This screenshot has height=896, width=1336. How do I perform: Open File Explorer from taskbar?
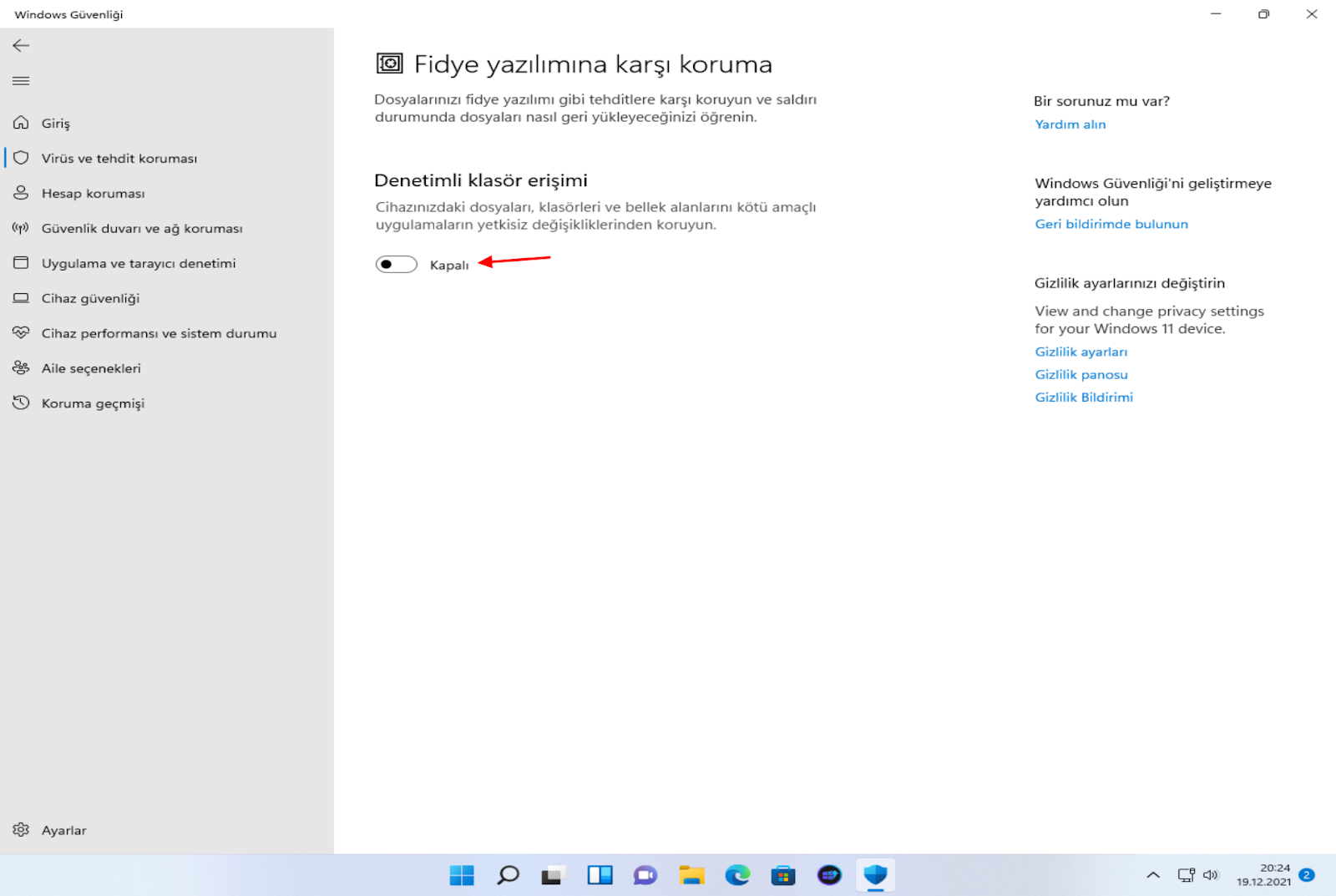point(691,875)
